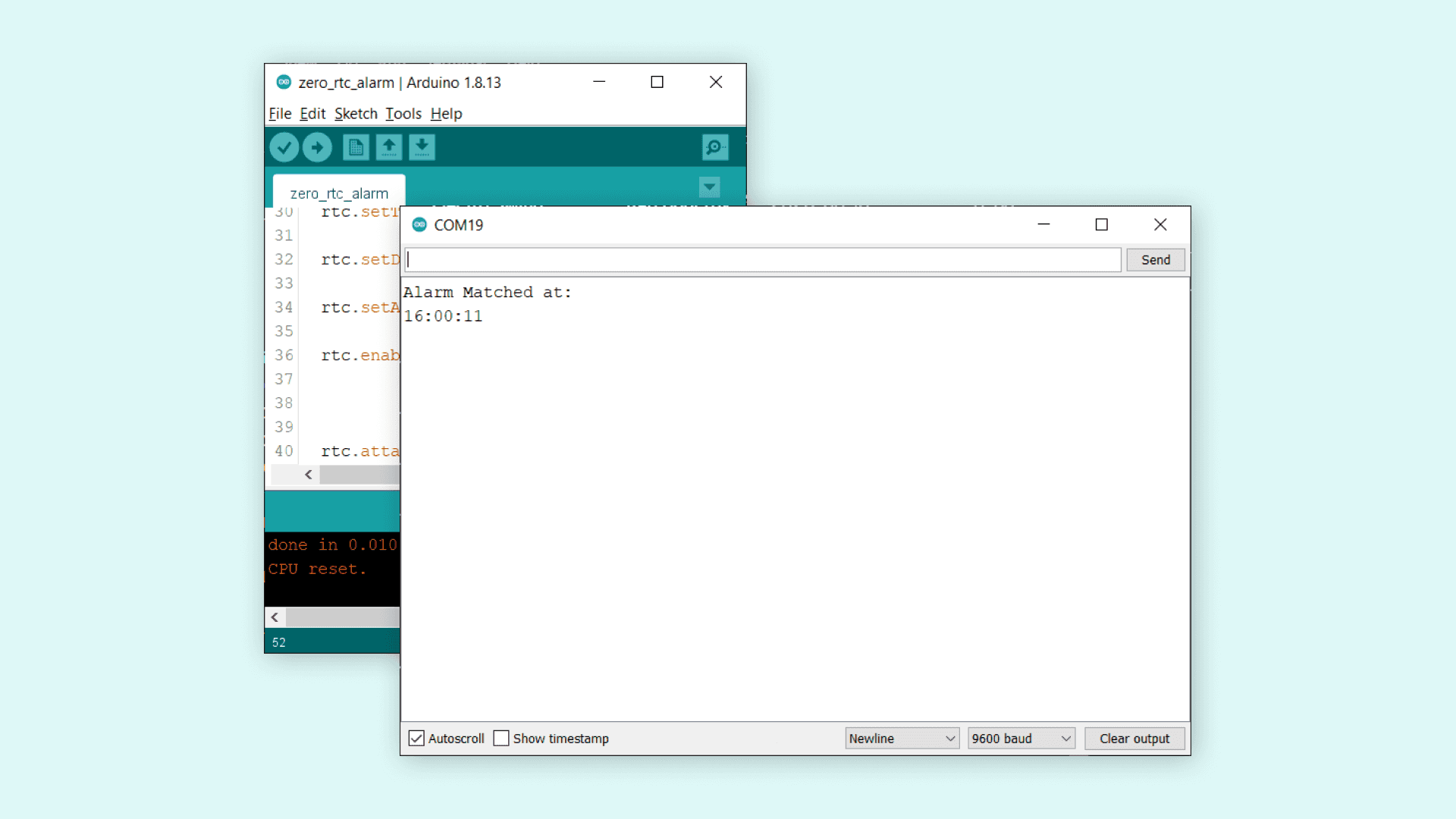
Task: Click the Open sketch up-arrow icon
Action: pyautogui.click(x=389, y=147)
